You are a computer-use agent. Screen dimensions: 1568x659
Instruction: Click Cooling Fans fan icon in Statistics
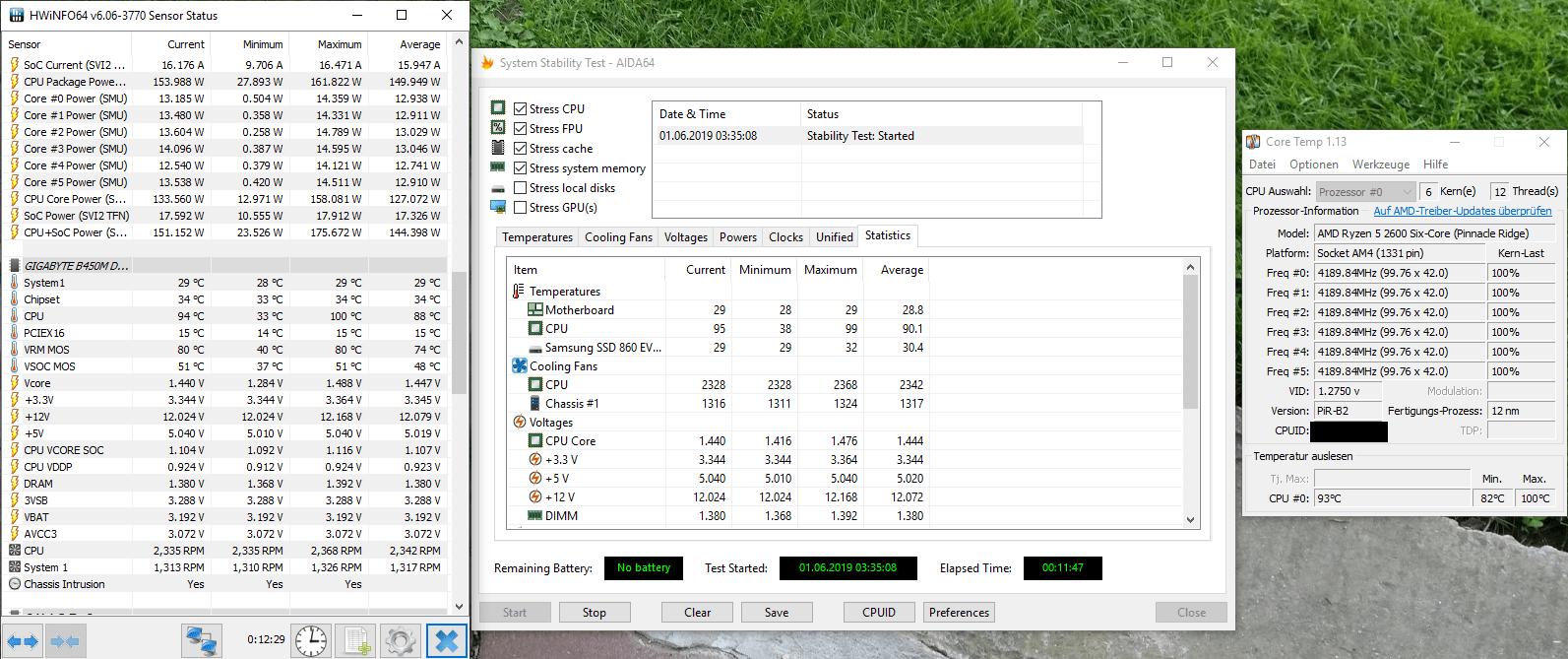point(520,366)
